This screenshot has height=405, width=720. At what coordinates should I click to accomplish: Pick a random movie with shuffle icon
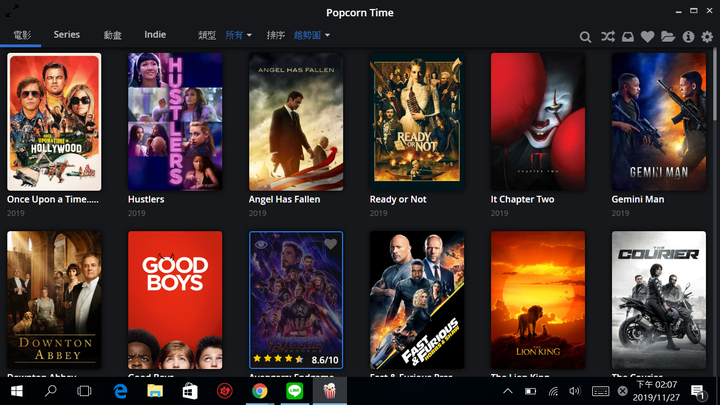[608, 36]
